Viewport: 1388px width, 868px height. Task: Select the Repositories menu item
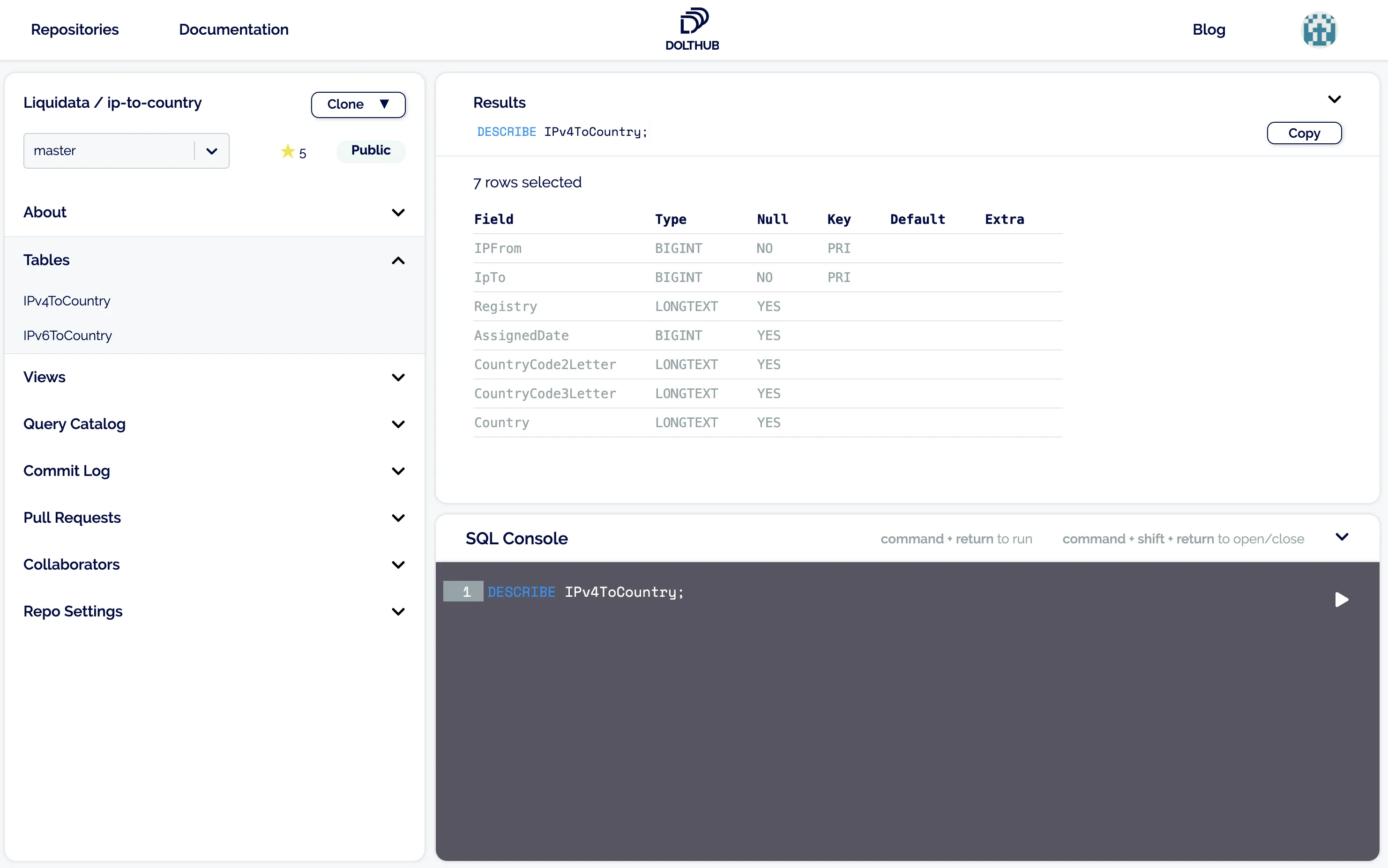[x=74, y=30]
